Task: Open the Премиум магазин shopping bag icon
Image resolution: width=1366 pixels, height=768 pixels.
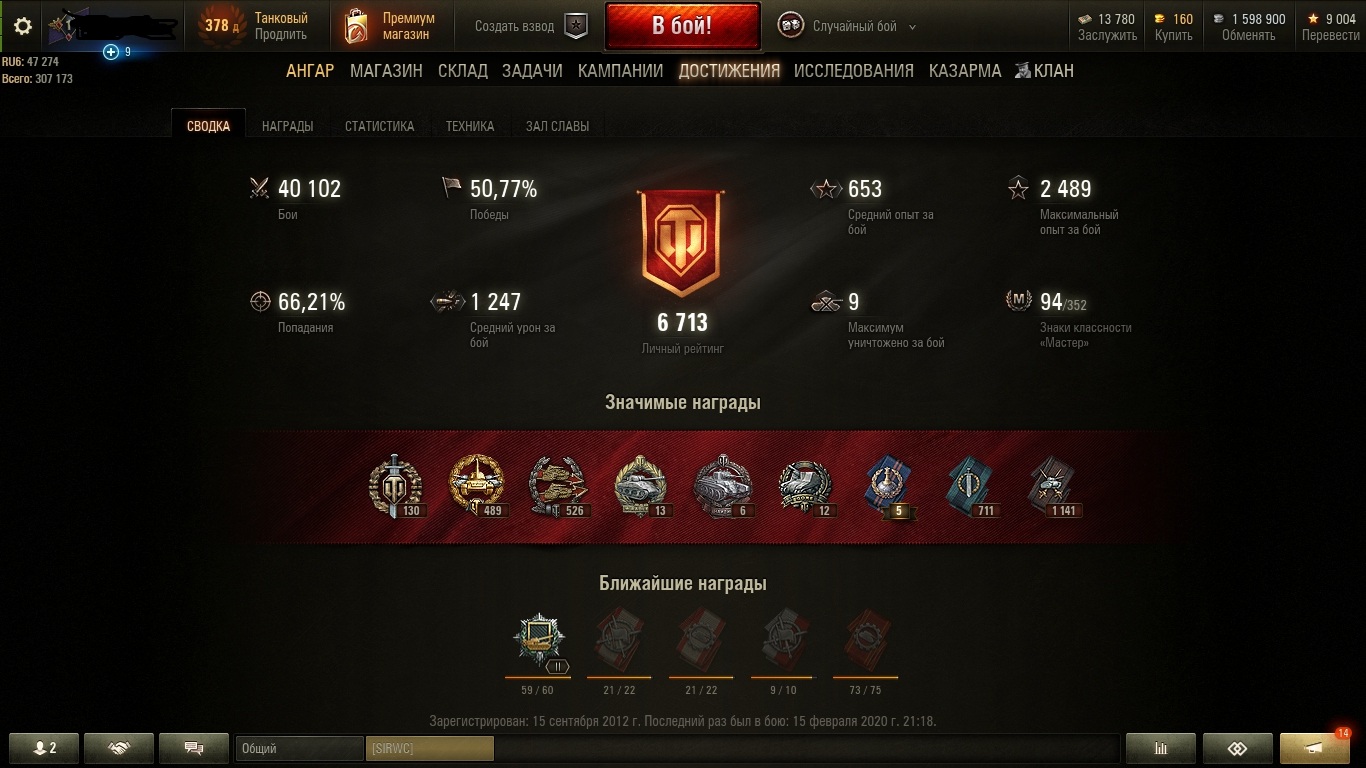Action: 355,27
